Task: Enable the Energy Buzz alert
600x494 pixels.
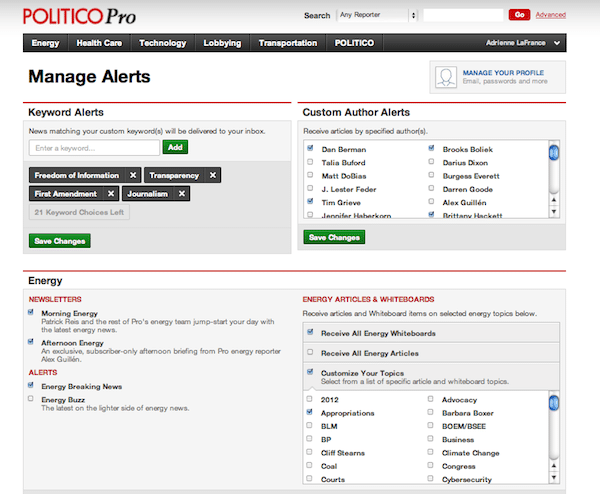Action: click(x=31, y=399)
